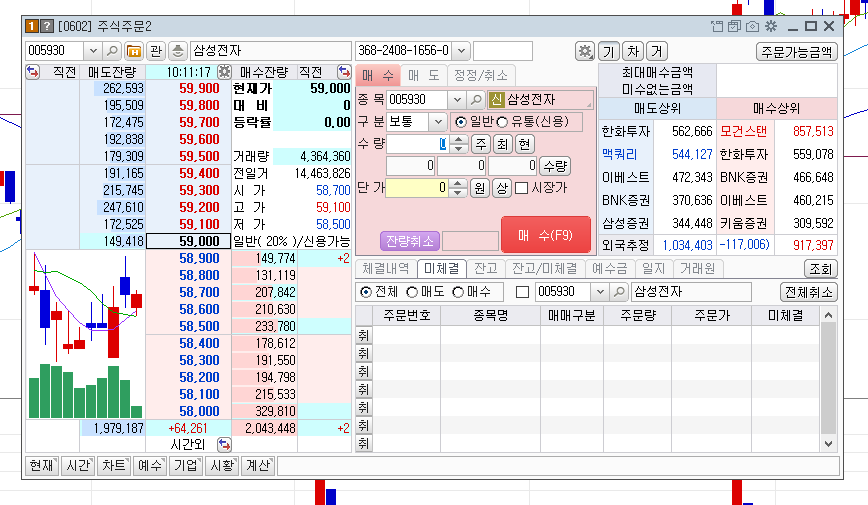Click the 기 button
868x505 pixels.
pos(608,51)
